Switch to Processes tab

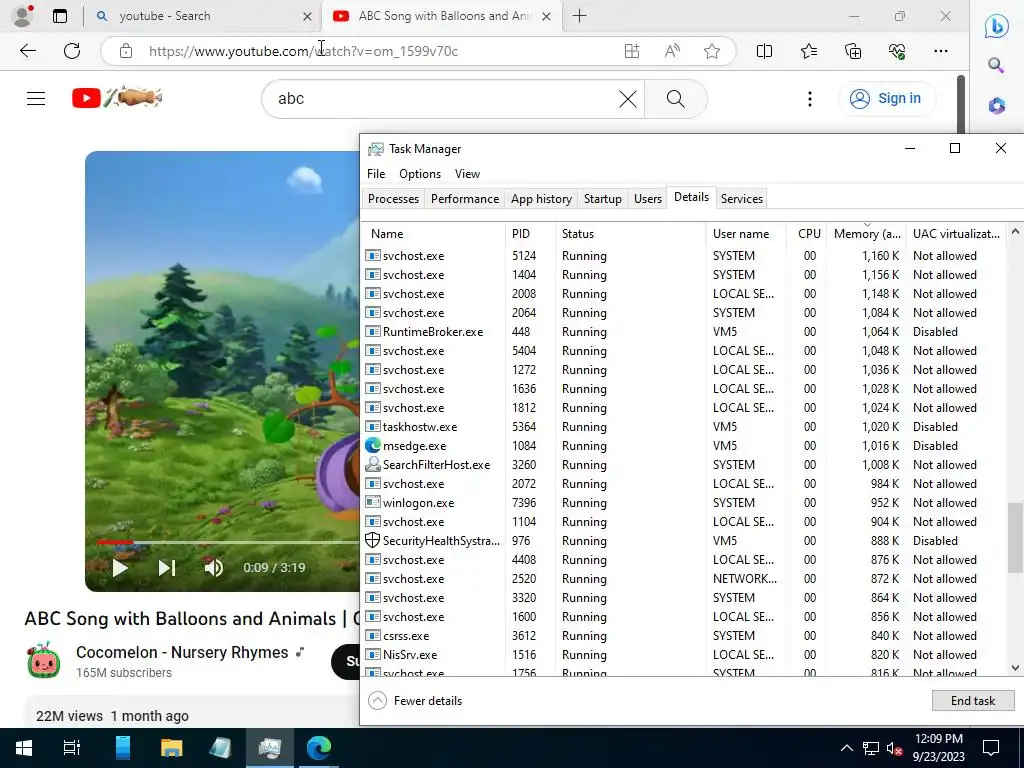click(x=393, y=199)
